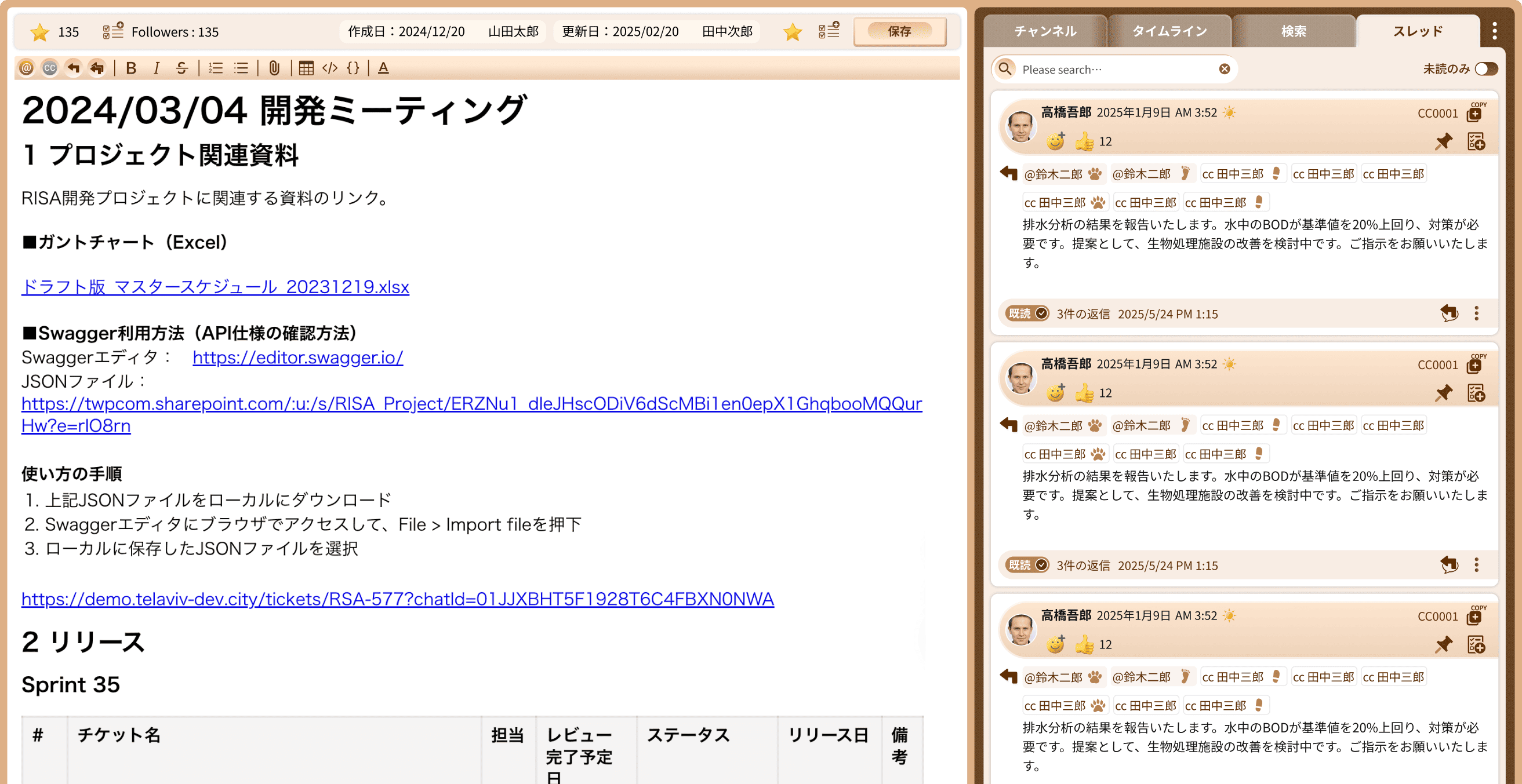Expand 3件の返信 on first thread
The image size is (1522, 784).
click(1083, 314)
